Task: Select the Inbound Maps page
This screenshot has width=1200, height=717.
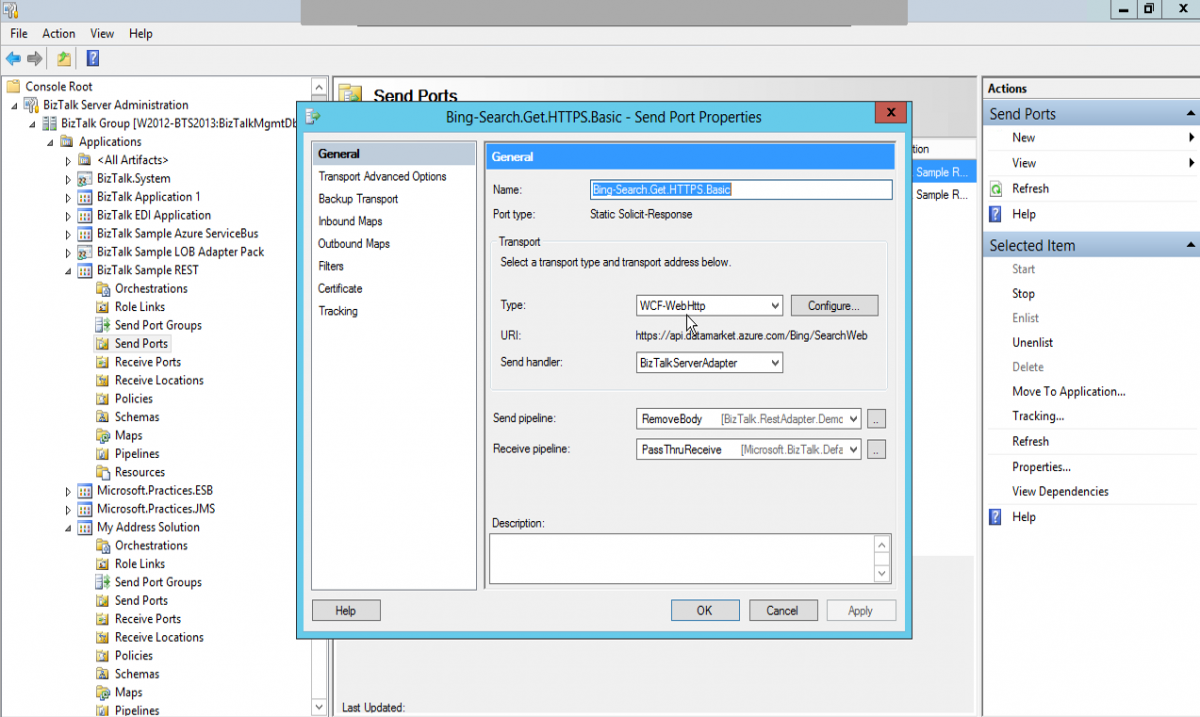Action: click(x=350, y=221)
